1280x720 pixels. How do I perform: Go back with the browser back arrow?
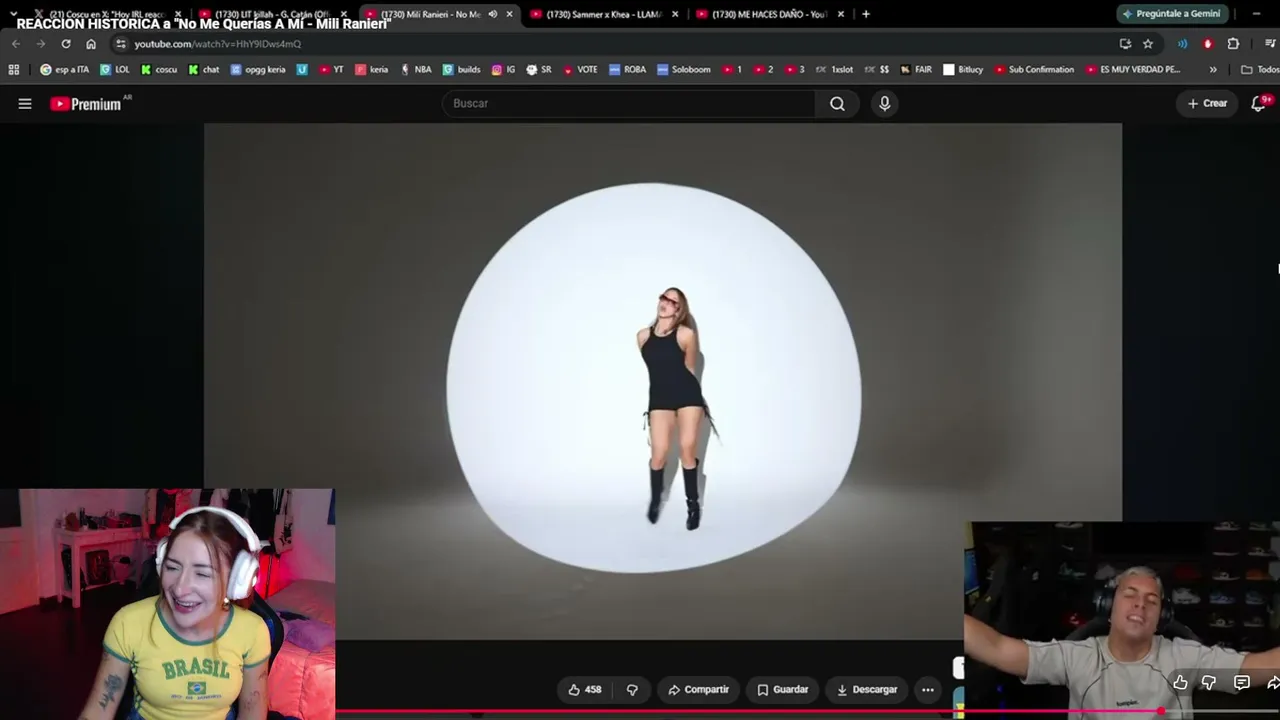pos(16,43)
